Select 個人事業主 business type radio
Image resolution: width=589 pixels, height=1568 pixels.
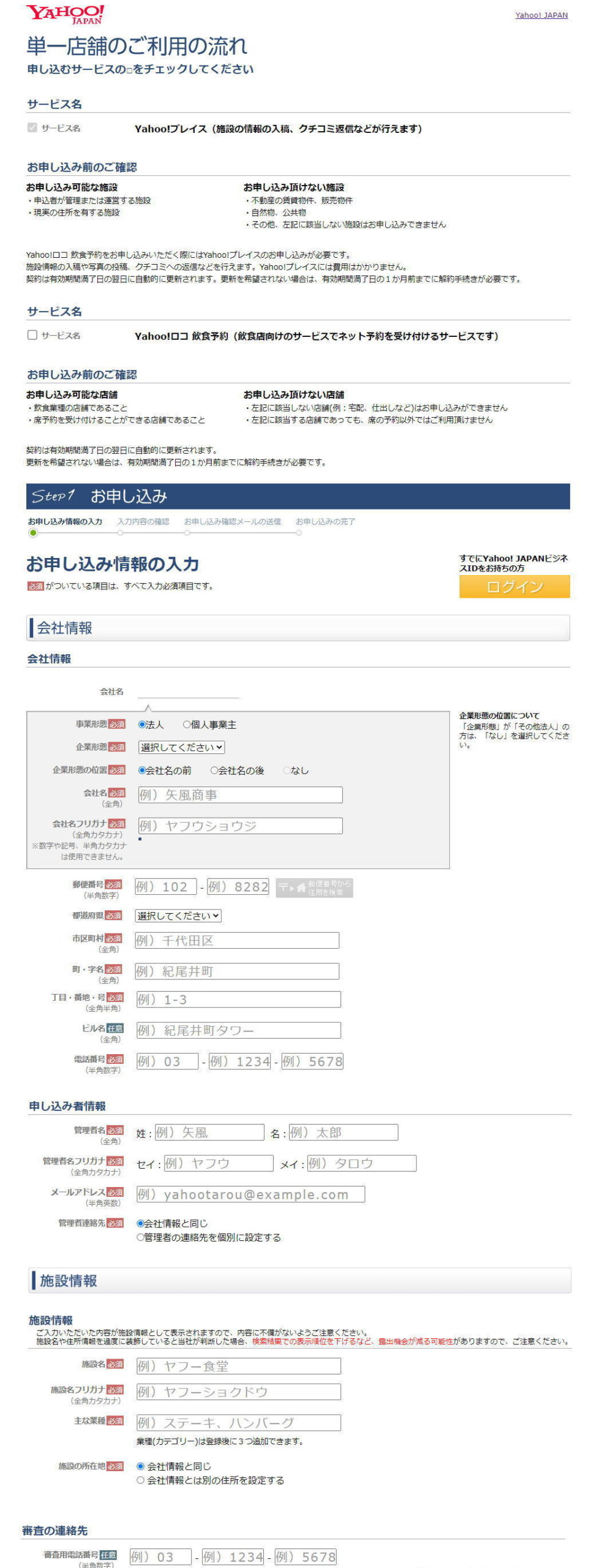[187, 725]
